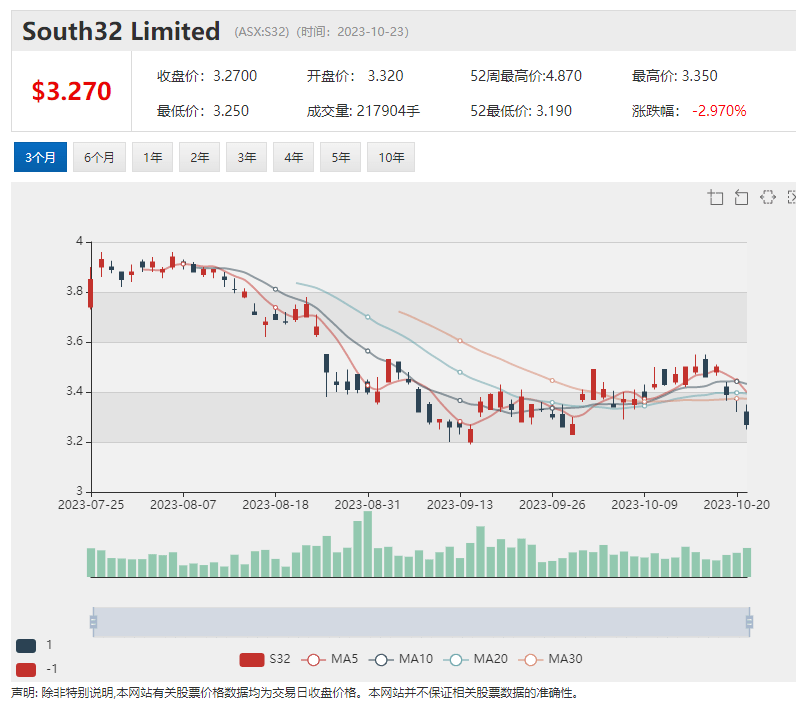This screenshot has width=810, height=713.
Task: Select the horizontal brush selection icon
Action: pyautogui.click(x=767, y=197)
